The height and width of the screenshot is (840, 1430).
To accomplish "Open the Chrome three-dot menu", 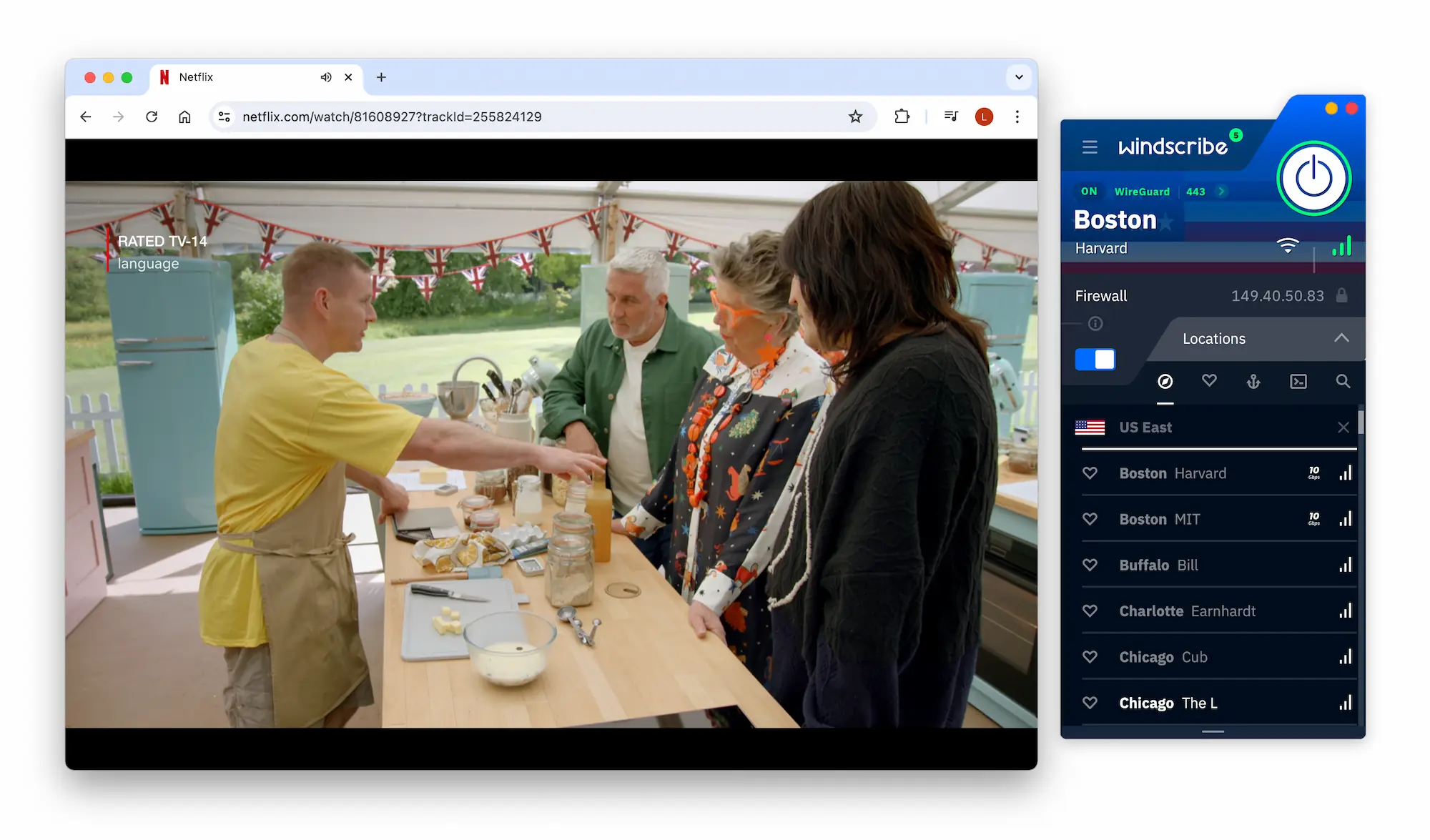I will pyautogui.click(x=1017, y=117).
